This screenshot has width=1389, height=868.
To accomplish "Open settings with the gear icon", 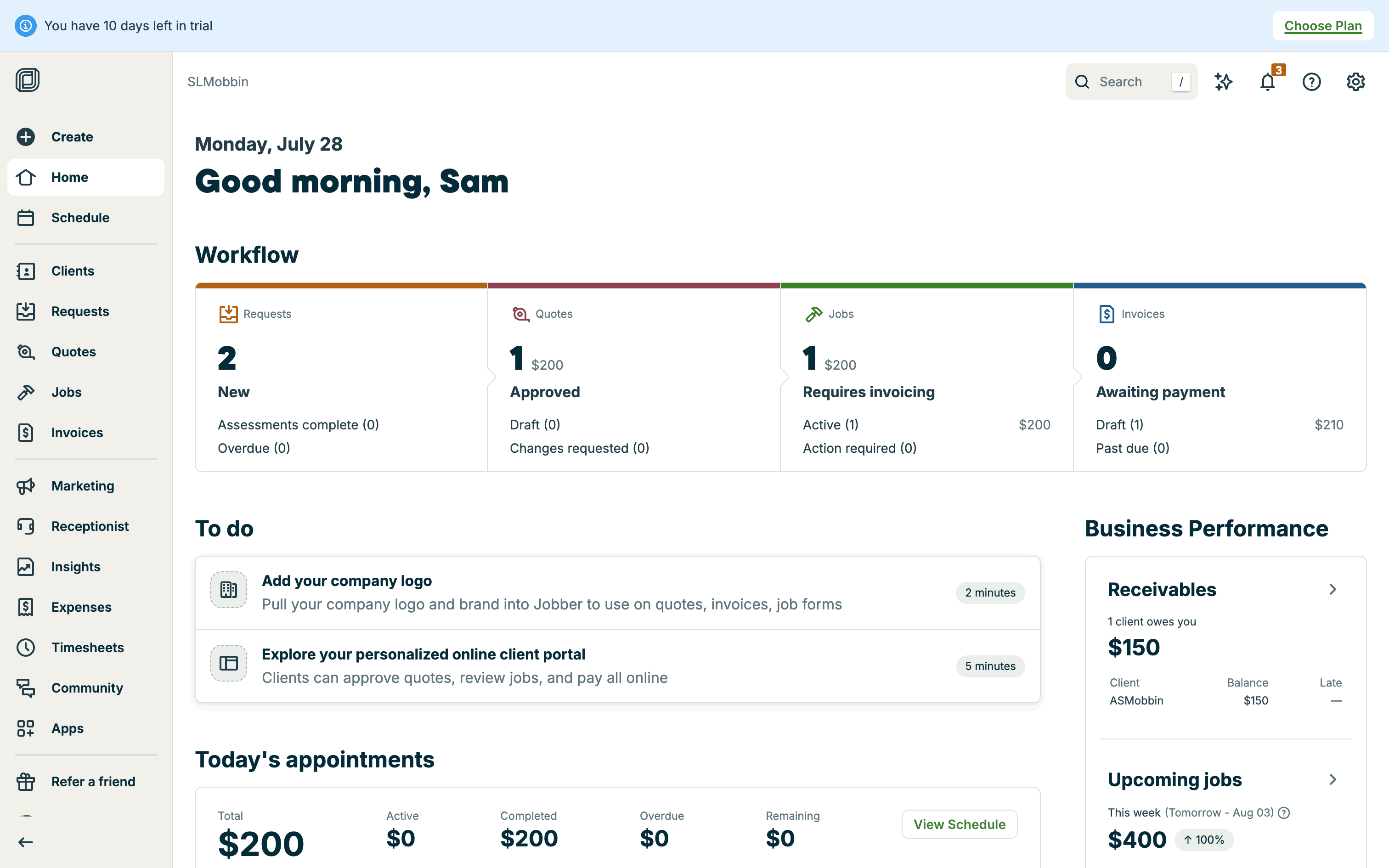I will (x=1356, y=82).
